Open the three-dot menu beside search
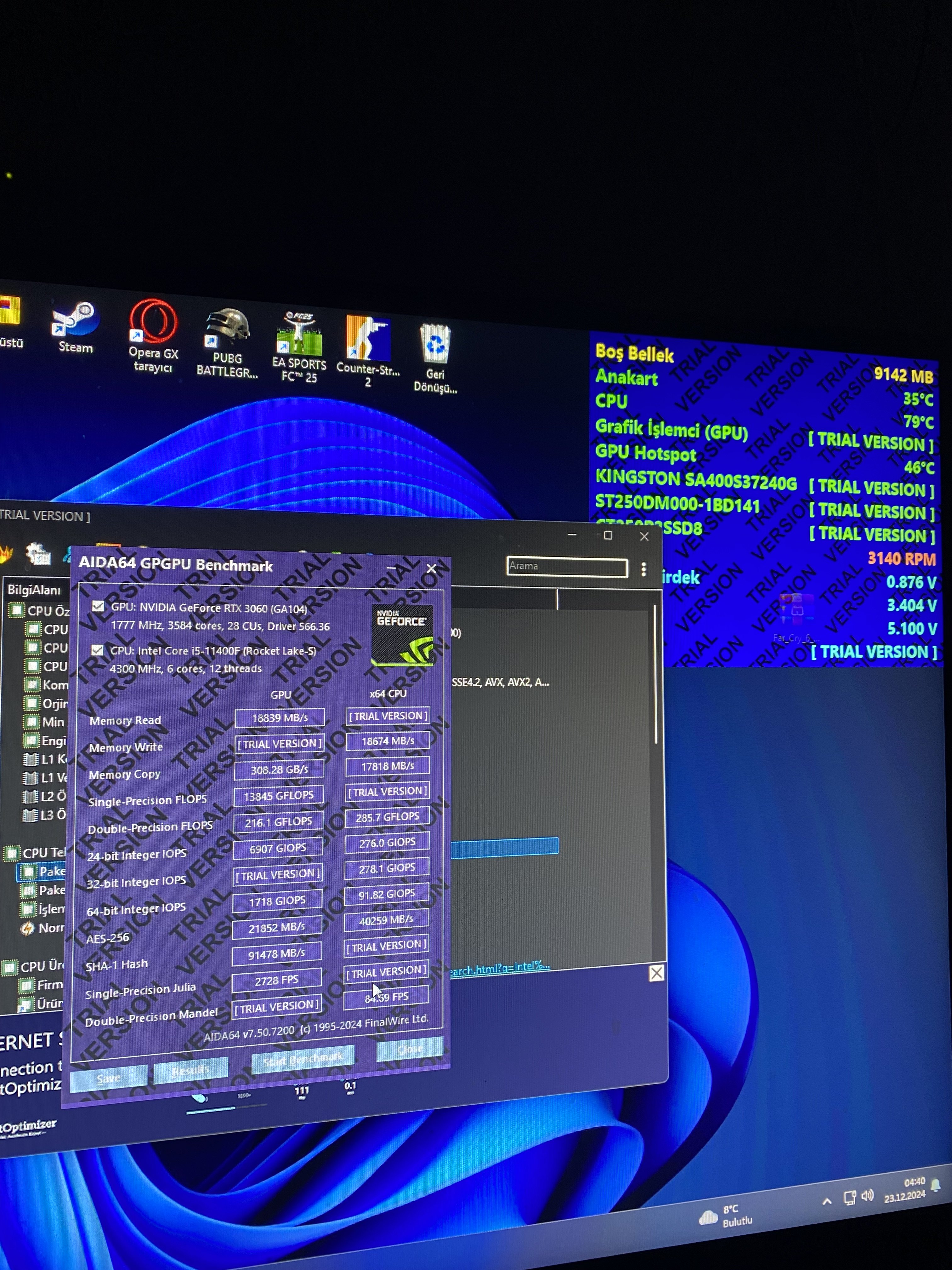The width and height of the screenshot is (952, 1270). pos(643,569)
